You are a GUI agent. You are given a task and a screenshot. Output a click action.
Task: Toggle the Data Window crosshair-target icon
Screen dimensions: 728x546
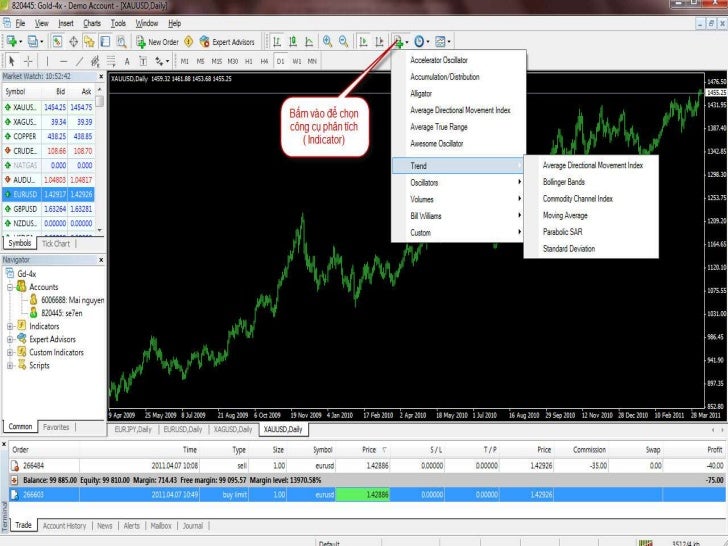tap(73, 42)
